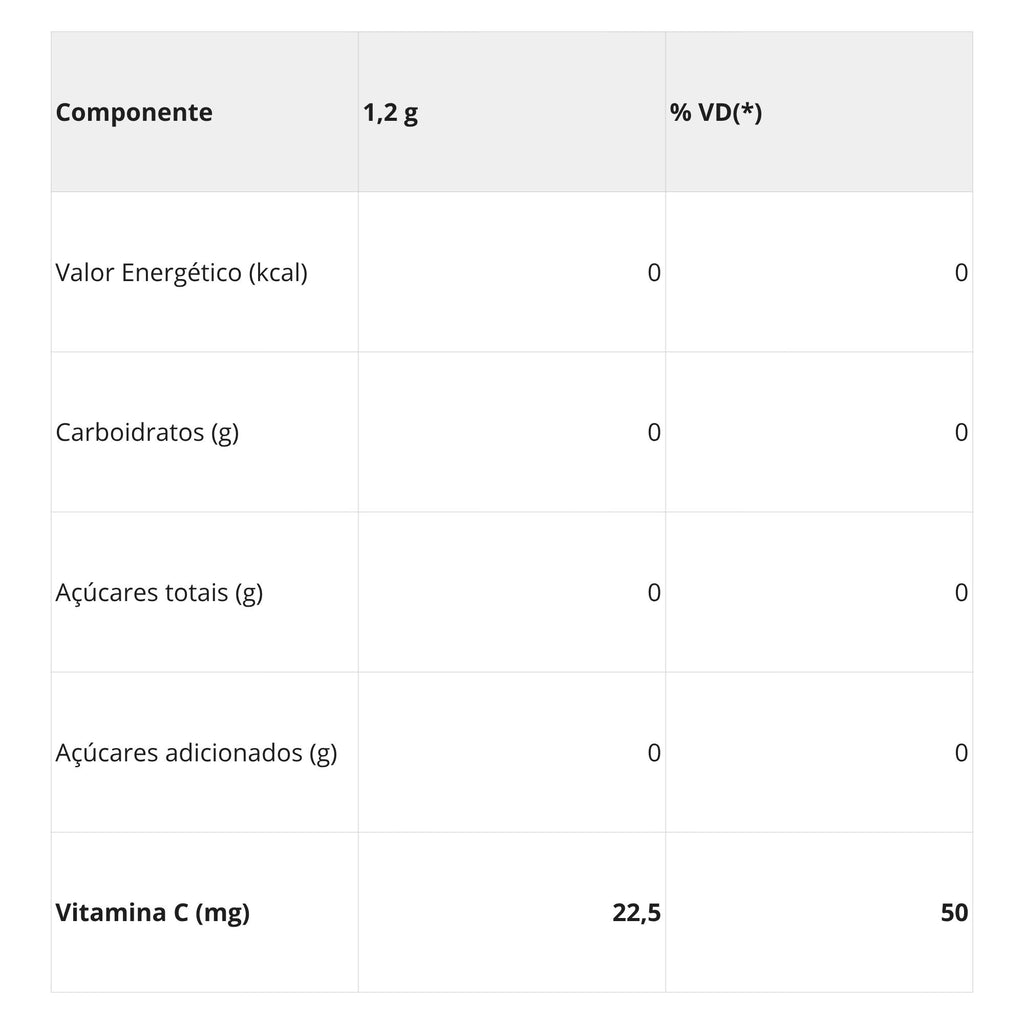Screen dimensions: 1024x1024
Task: Click the 22,5 value for Vitamina C
Action: (x=636, y=913)
